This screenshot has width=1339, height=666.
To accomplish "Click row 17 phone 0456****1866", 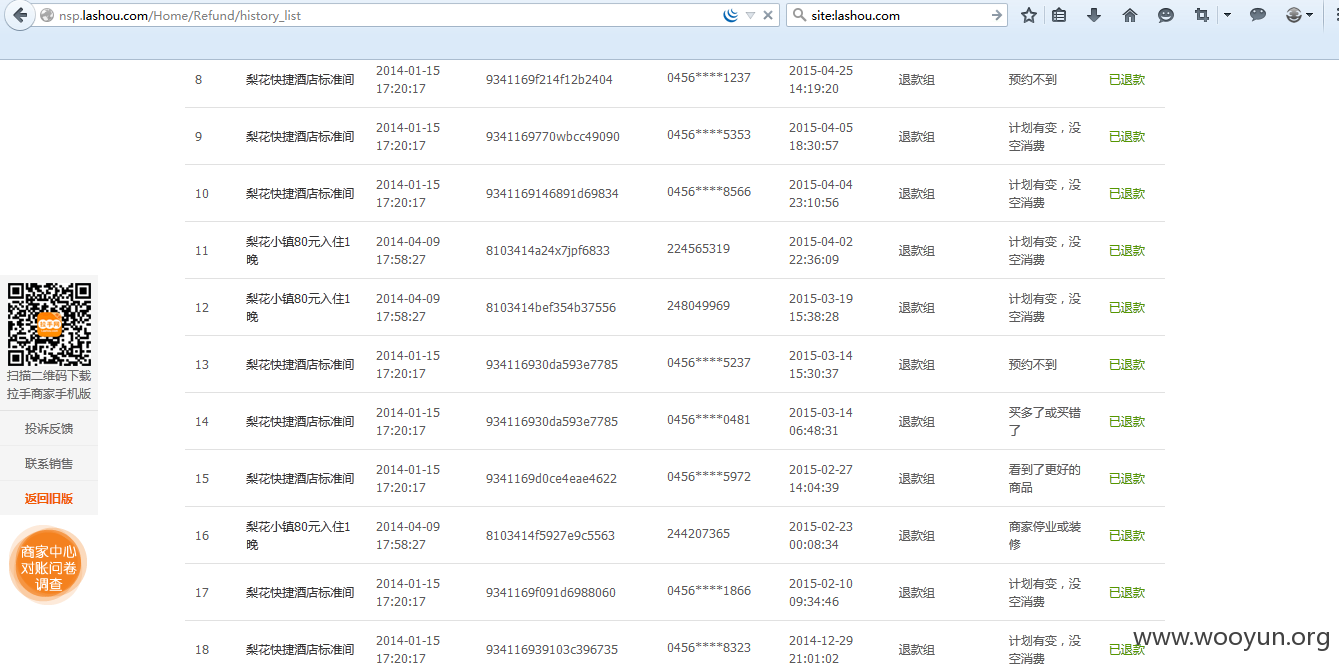I will (709, 590).
